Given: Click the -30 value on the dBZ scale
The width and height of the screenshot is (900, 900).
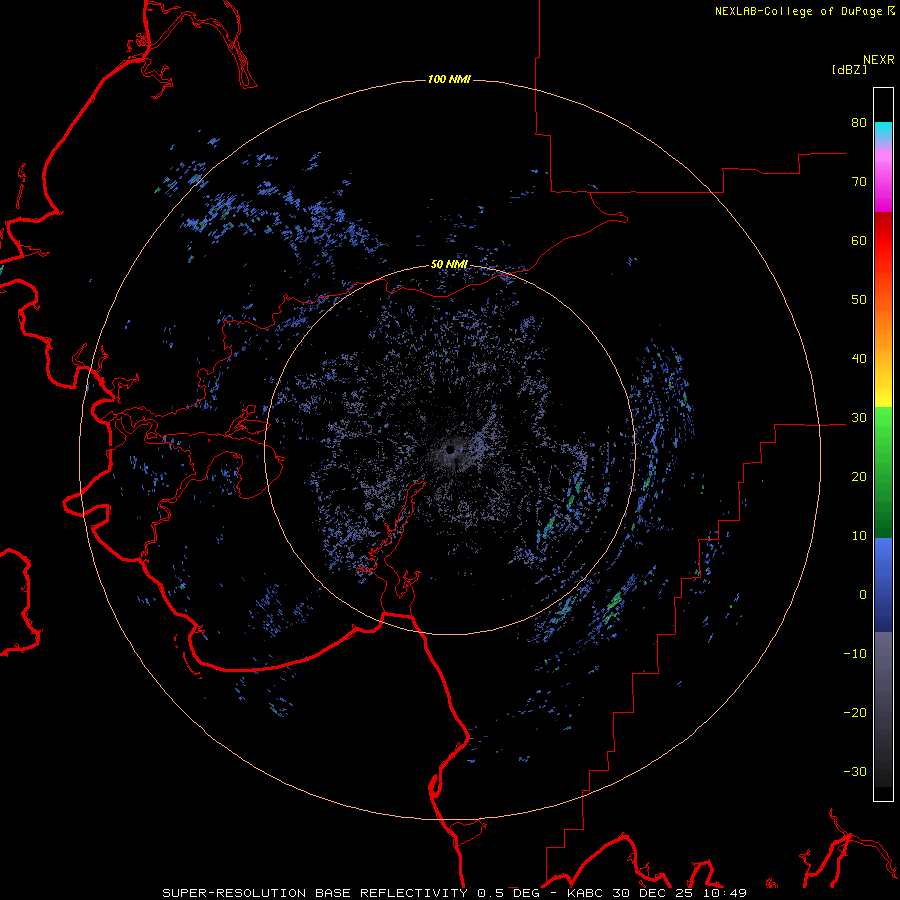Looking at the screenshot, I should click(855, 772).
